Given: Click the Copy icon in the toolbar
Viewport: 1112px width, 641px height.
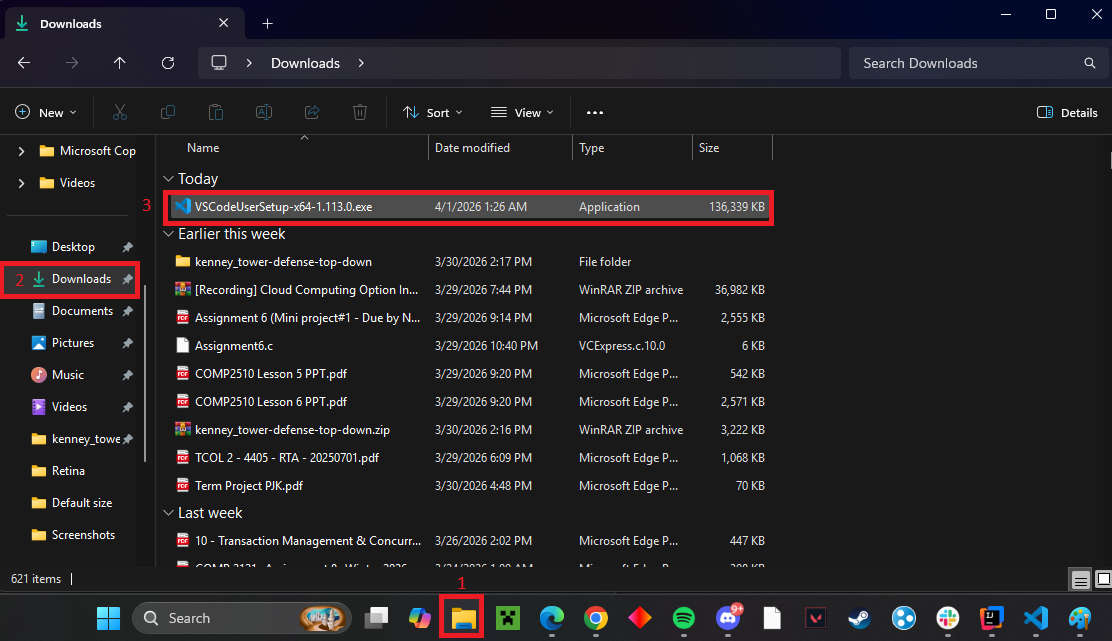Looking at the screenshot, I should tap(168, 112).
